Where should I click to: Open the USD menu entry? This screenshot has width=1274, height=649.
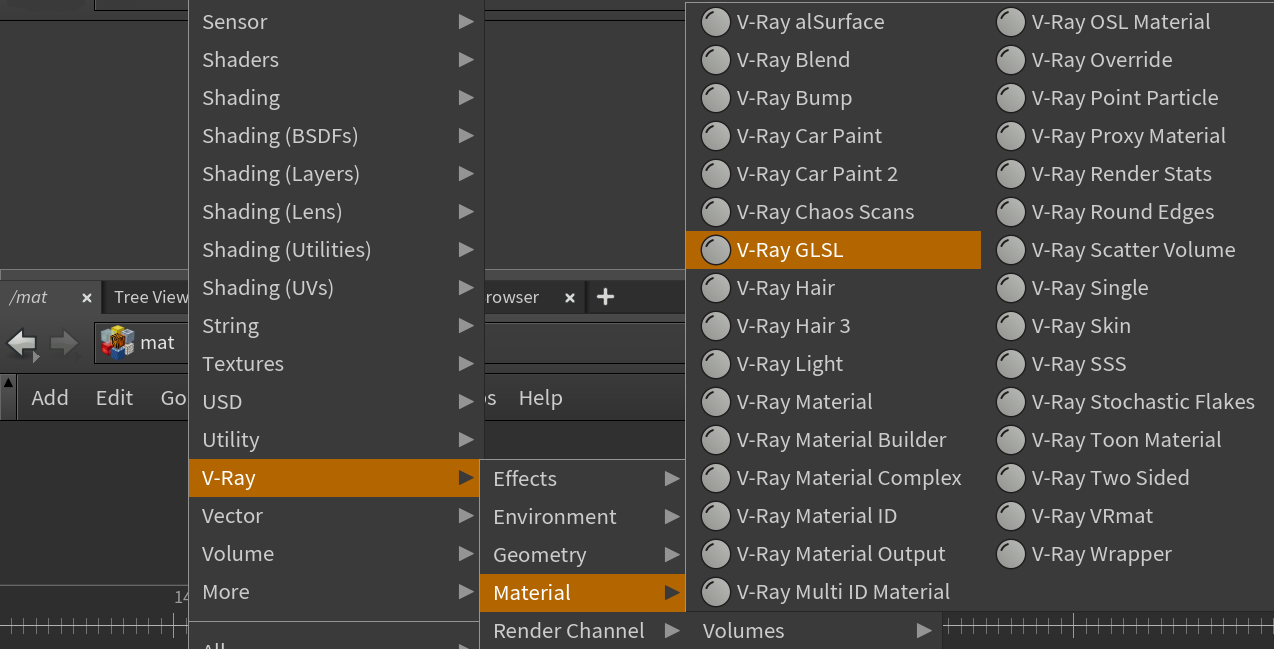coord(337,402)
